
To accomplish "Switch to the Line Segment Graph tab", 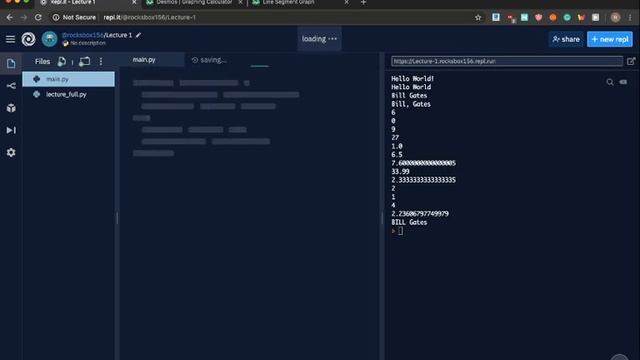I will pos(289,2).
